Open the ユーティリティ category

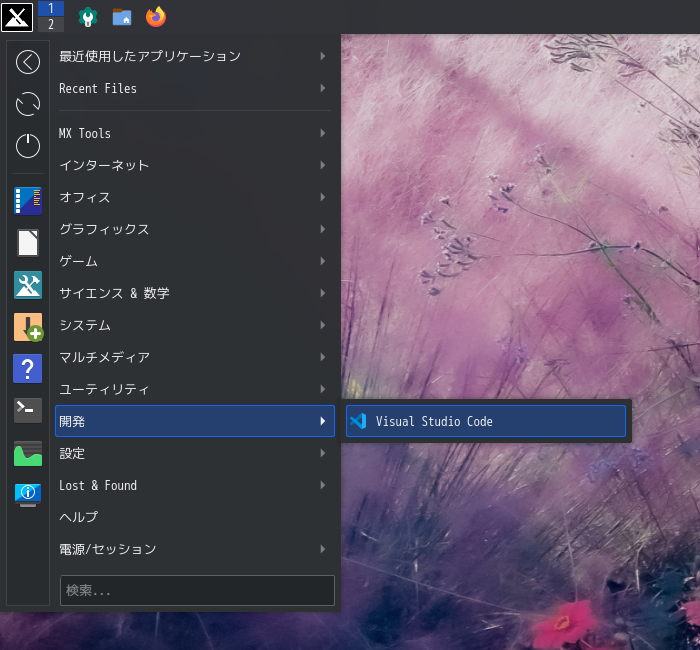[x=195, y=389]
